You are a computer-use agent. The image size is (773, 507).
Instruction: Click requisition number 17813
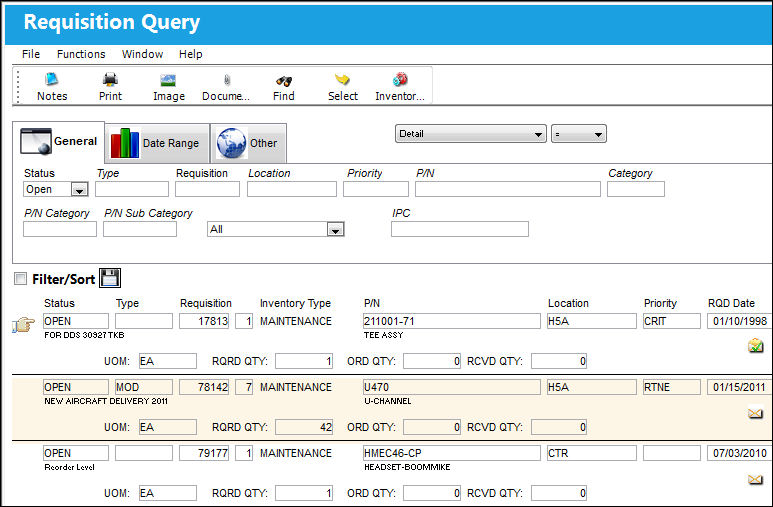[204, 321]
